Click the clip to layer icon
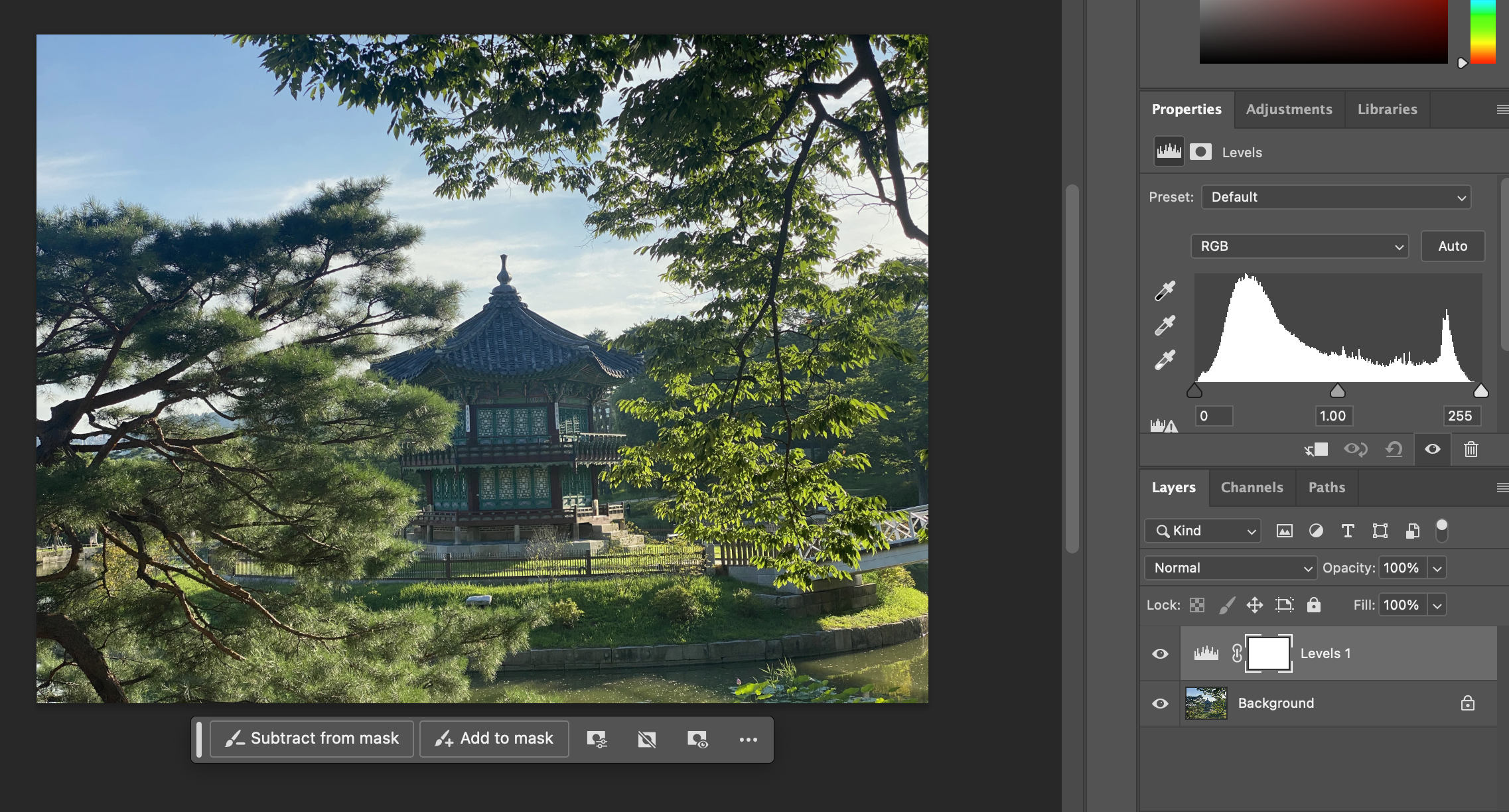Image resolution: width=1509 pixels, height=812 pixels. click(x=1317, y=450)
